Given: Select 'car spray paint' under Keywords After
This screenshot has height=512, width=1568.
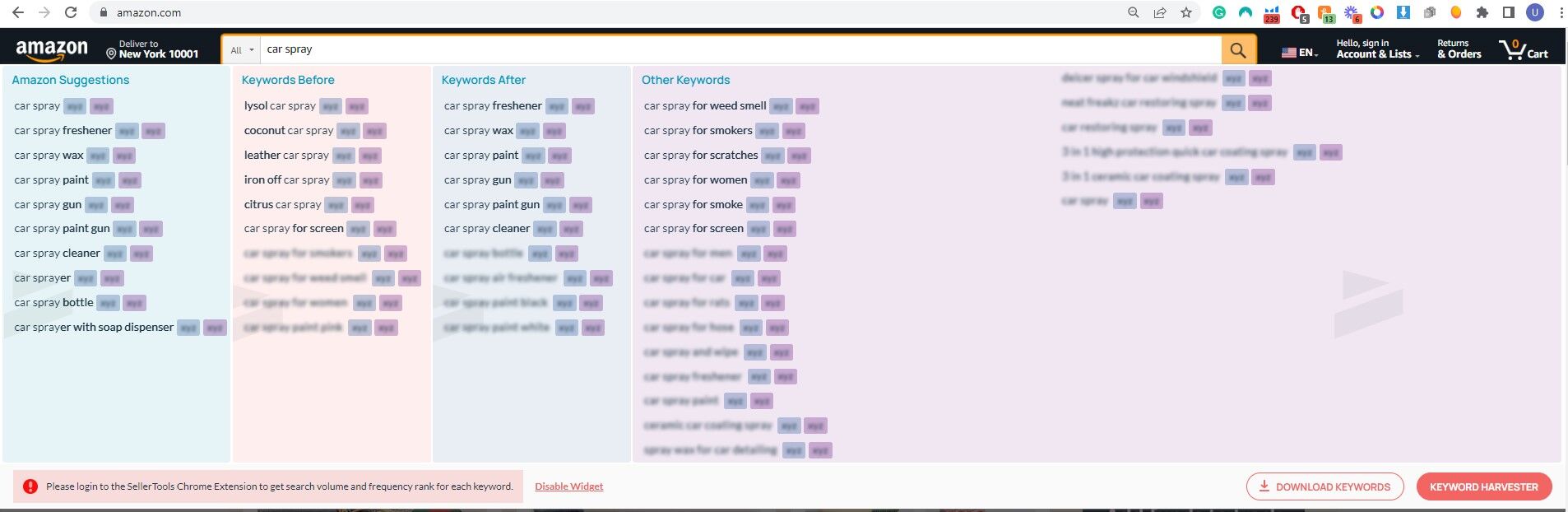Looking at the screenshot, I should pyautogui.click(x=481, y=155).
